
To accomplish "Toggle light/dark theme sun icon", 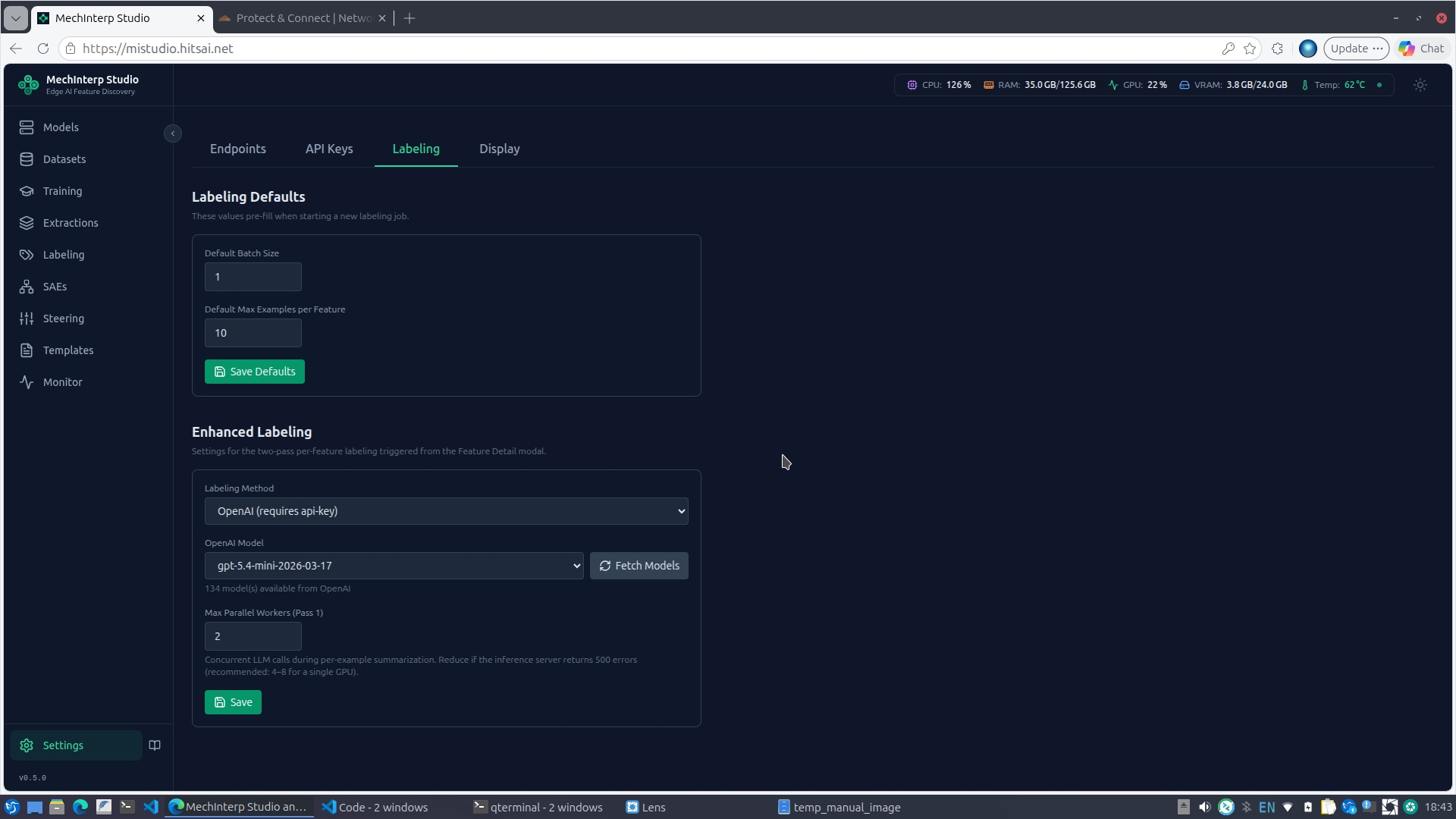I will [x=1420, y=85].
